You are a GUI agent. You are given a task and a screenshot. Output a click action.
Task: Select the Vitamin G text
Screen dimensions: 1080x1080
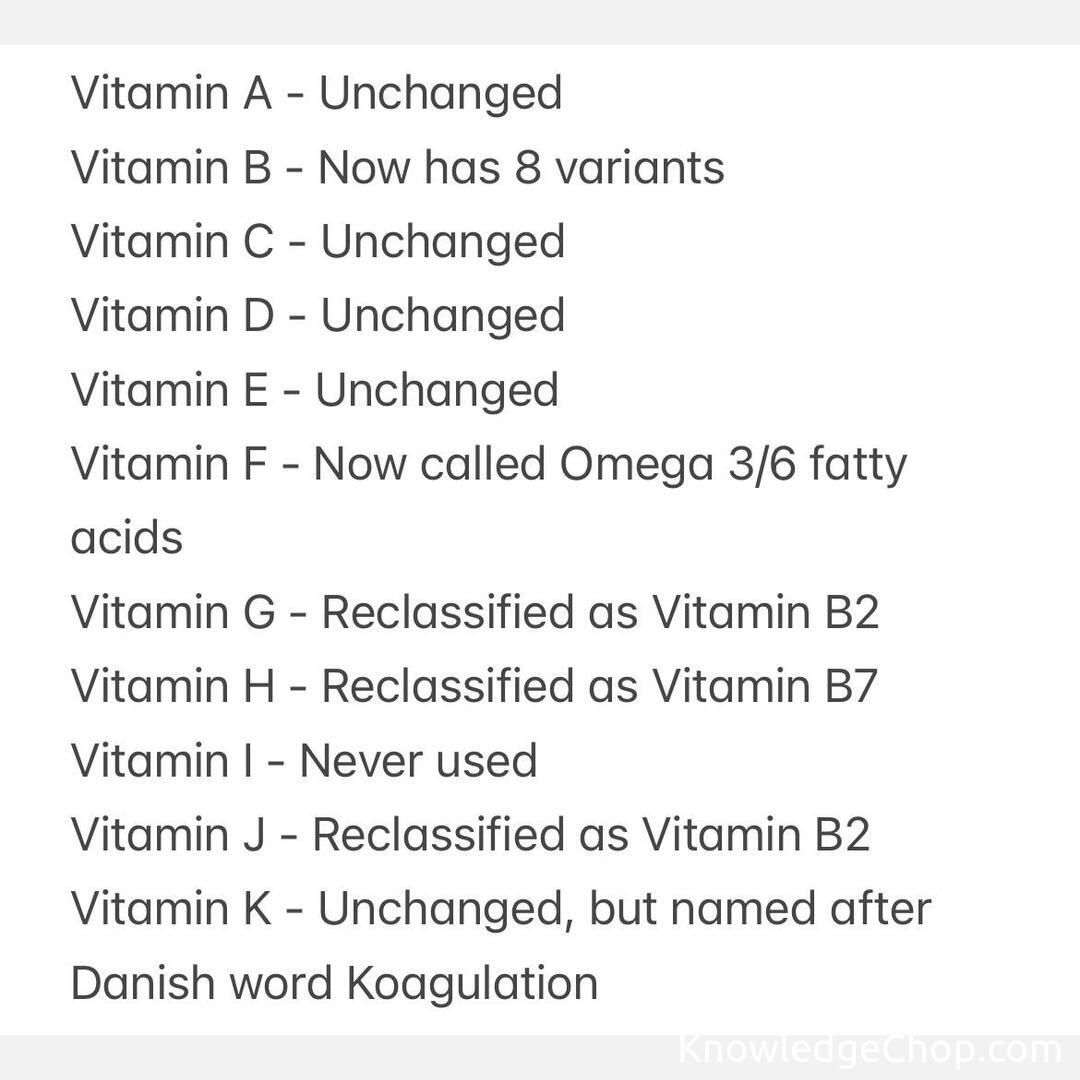(172, 612)
